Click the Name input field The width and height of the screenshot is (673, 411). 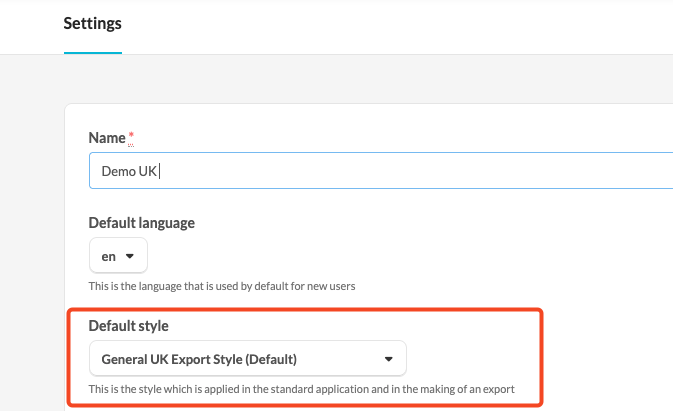point(380,170)
